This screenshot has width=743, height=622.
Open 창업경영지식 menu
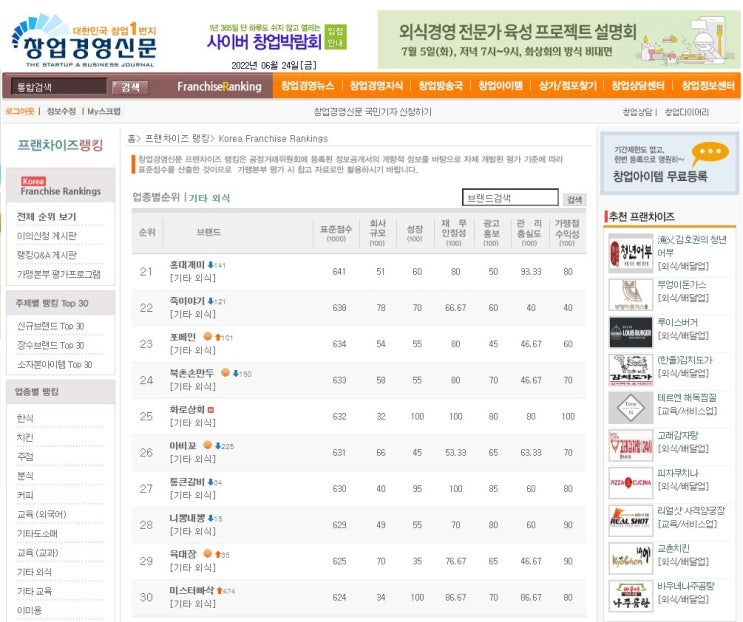coord(376,86)
